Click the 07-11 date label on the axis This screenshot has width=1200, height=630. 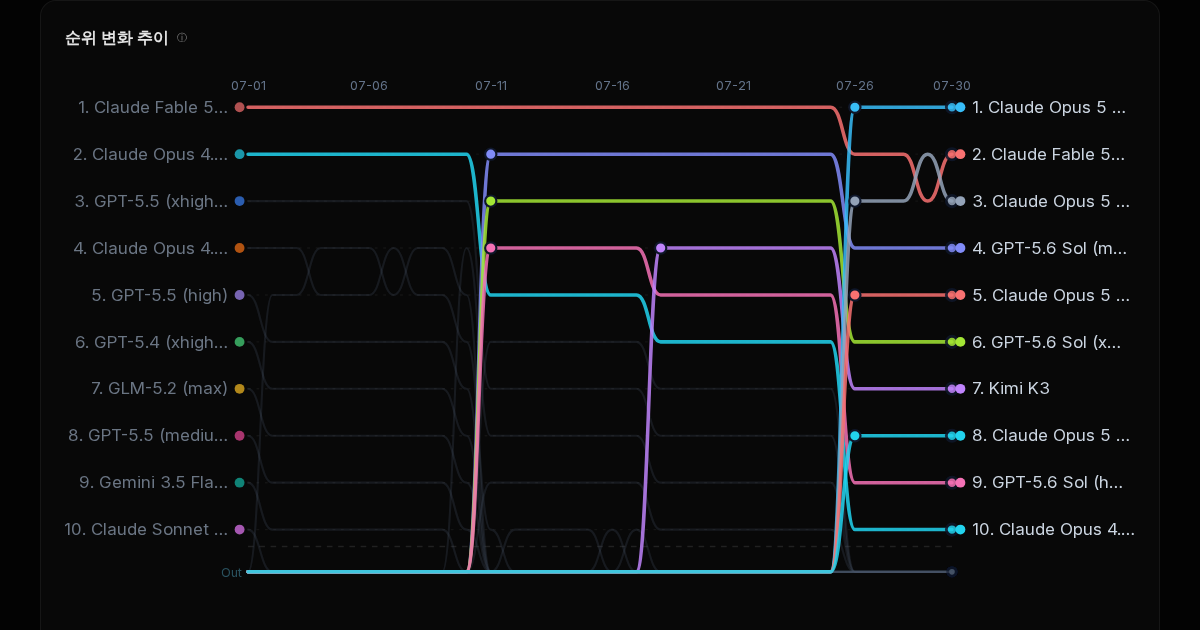[491, 86]
